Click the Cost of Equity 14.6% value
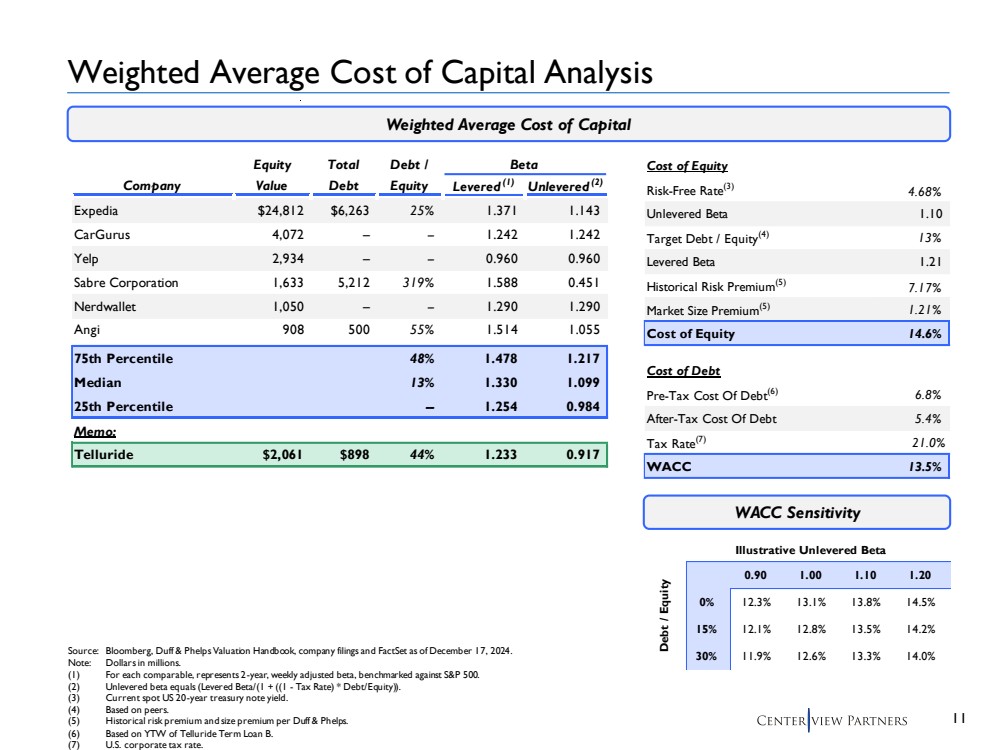This screenshot has height=750, width=999. [926, 333]
